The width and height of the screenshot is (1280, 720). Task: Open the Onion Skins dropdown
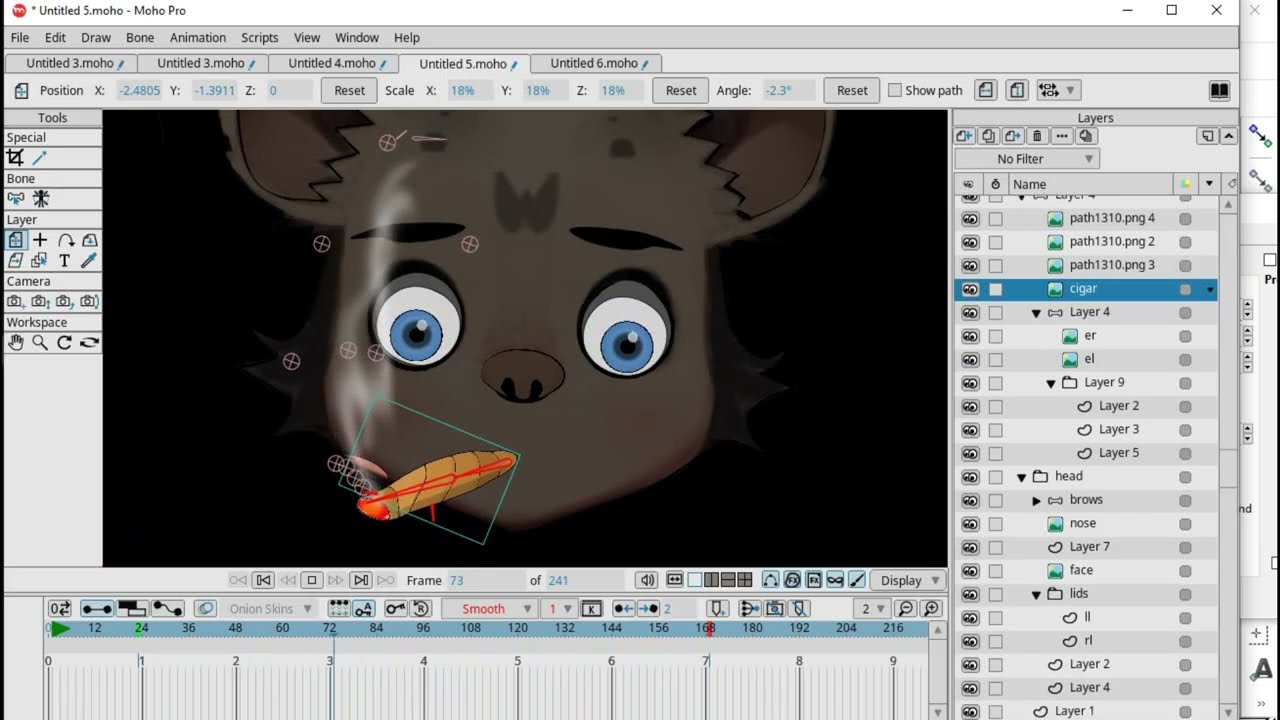(x=268, y=608)
